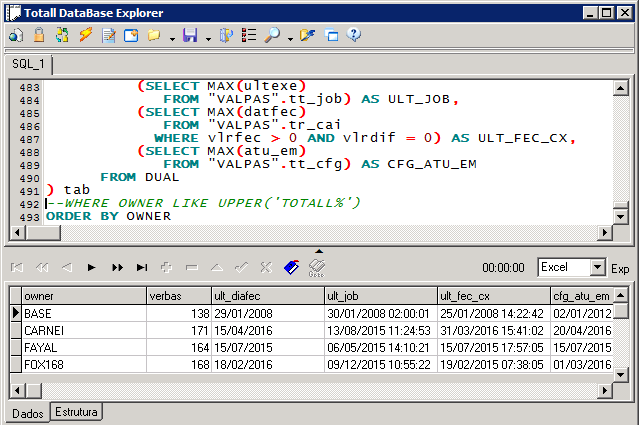Click the blue columns with arrow icon
The height and width of the screenshot is (425, 639).
pyautogui.click(x=226, y=35)
